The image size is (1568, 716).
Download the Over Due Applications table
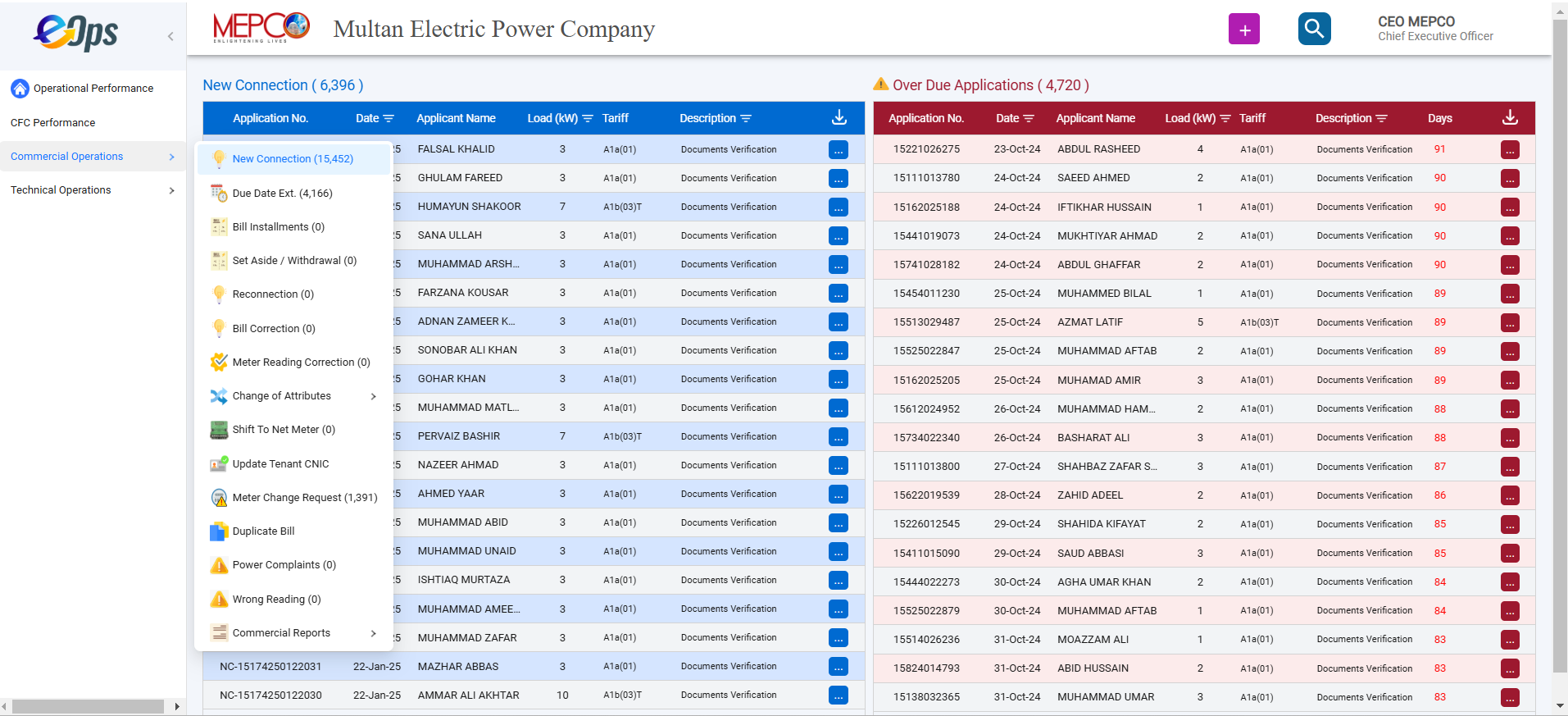pos(1509,118)
